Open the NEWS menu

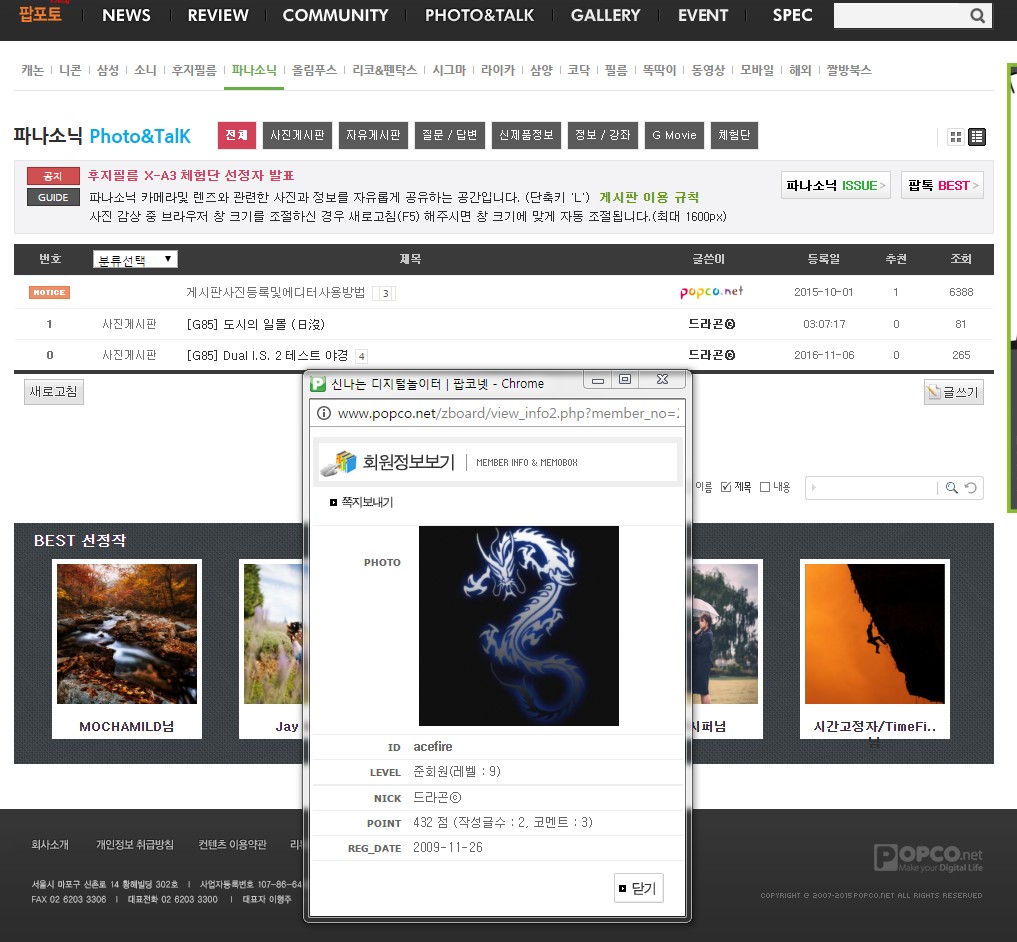coord(126,16)
